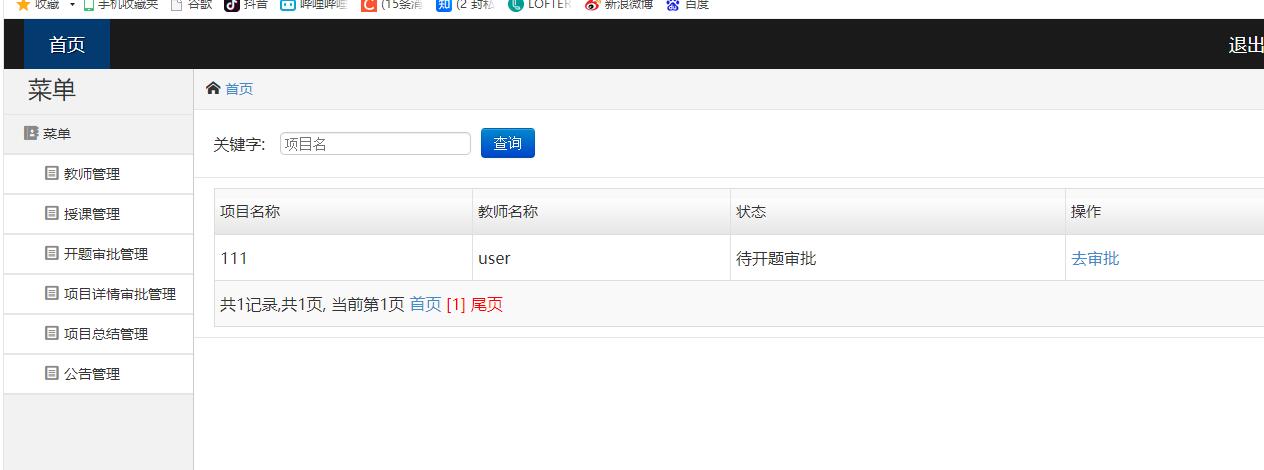Click the 共1记录,共1页 summary text
This screenshot has width=1264, height=470.
tap(273, 304)
